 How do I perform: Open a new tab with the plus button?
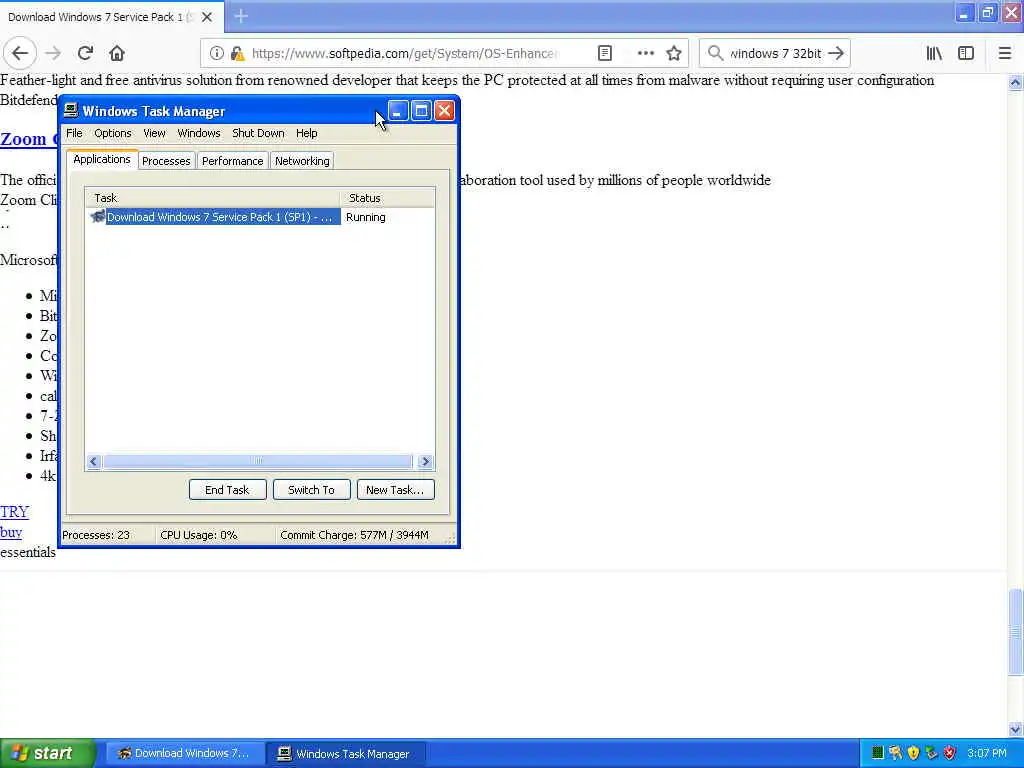[241, 16]
